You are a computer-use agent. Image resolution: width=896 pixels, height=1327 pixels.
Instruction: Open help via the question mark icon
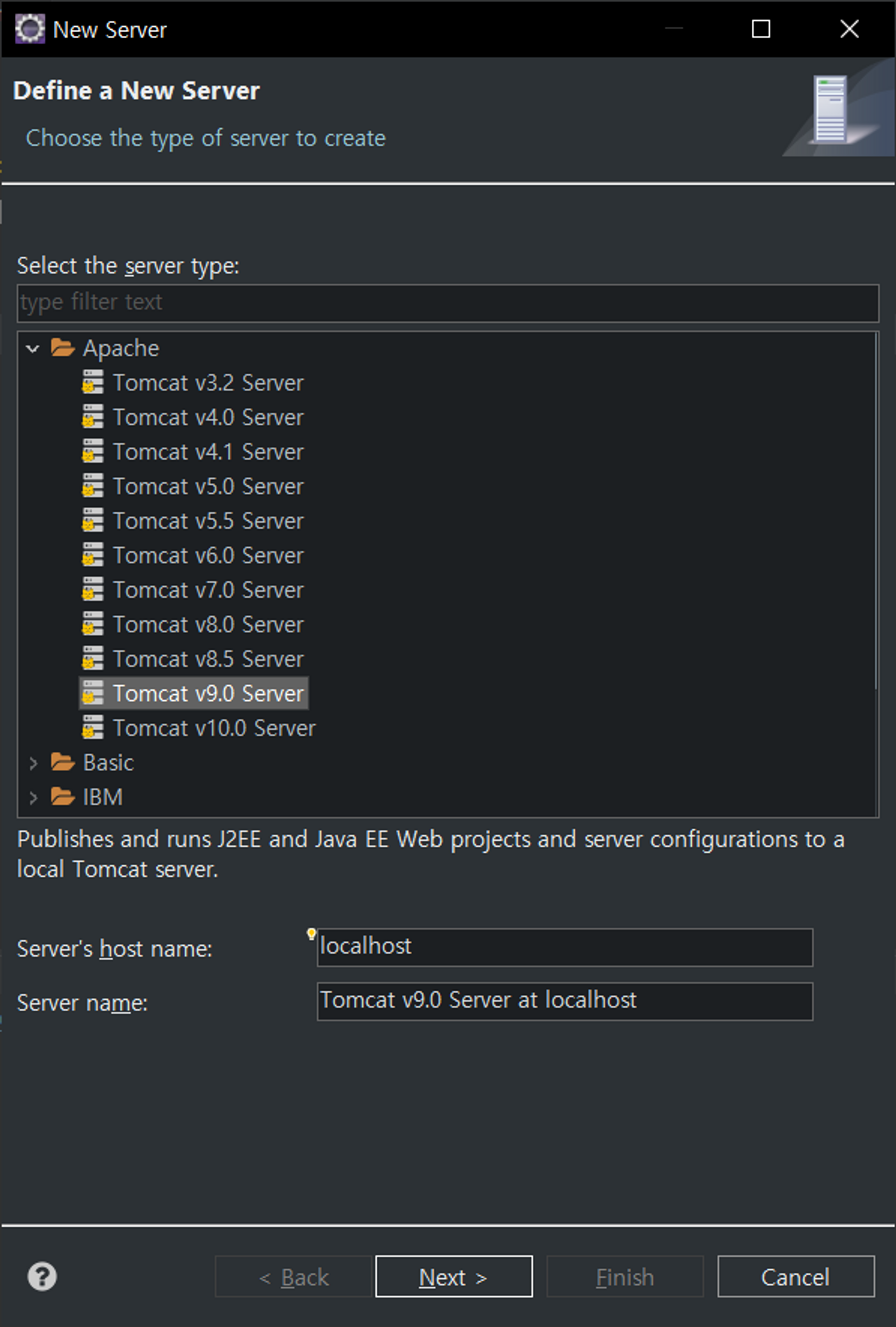[42, 1277]
